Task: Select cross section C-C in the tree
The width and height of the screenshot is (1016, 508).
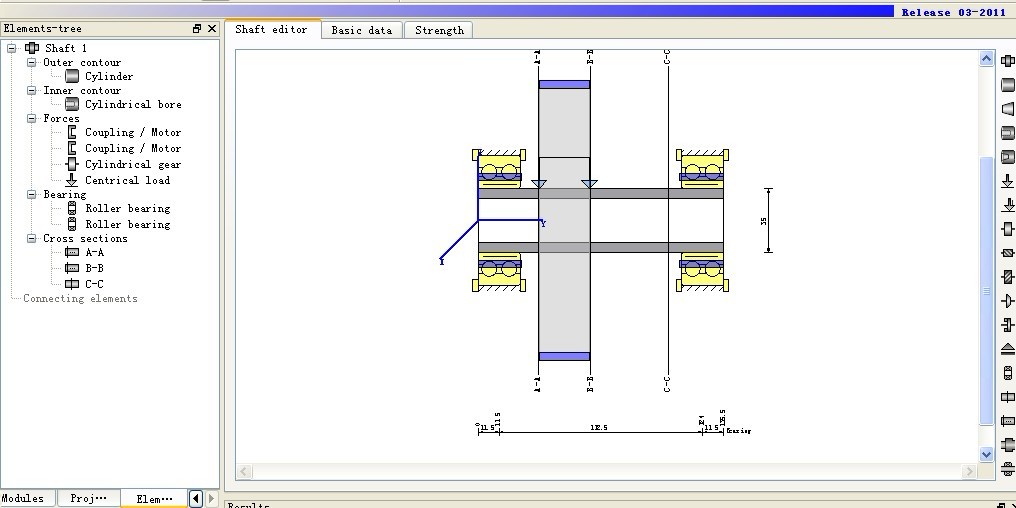Action: pyautogui.click(x=95, y=284)
